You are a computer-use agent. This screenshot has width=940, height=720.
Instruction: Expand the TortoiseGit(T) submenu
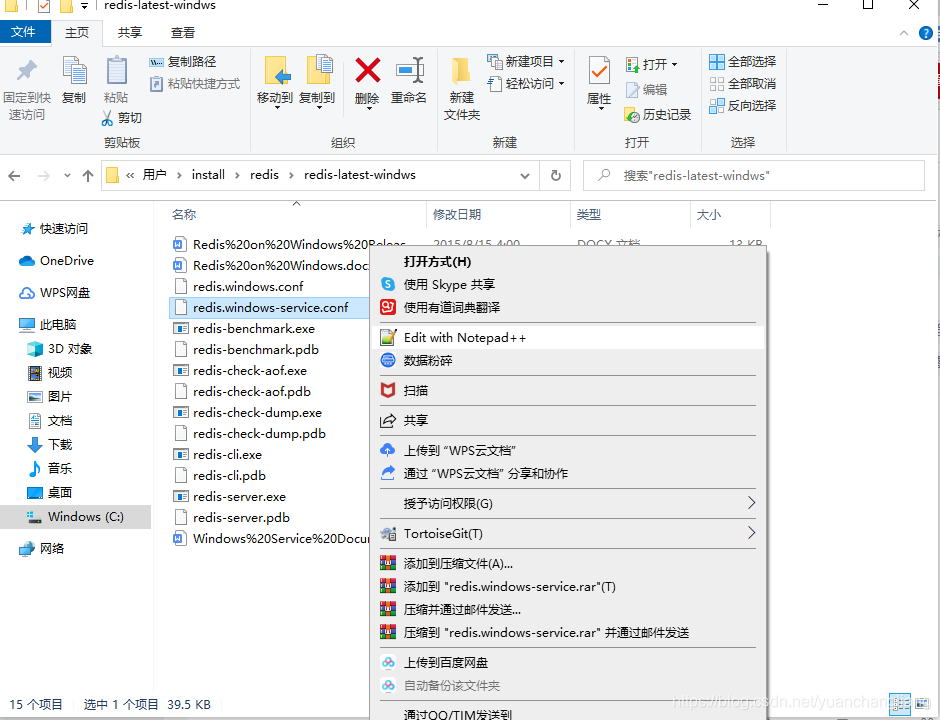click(x=568, y=533)
